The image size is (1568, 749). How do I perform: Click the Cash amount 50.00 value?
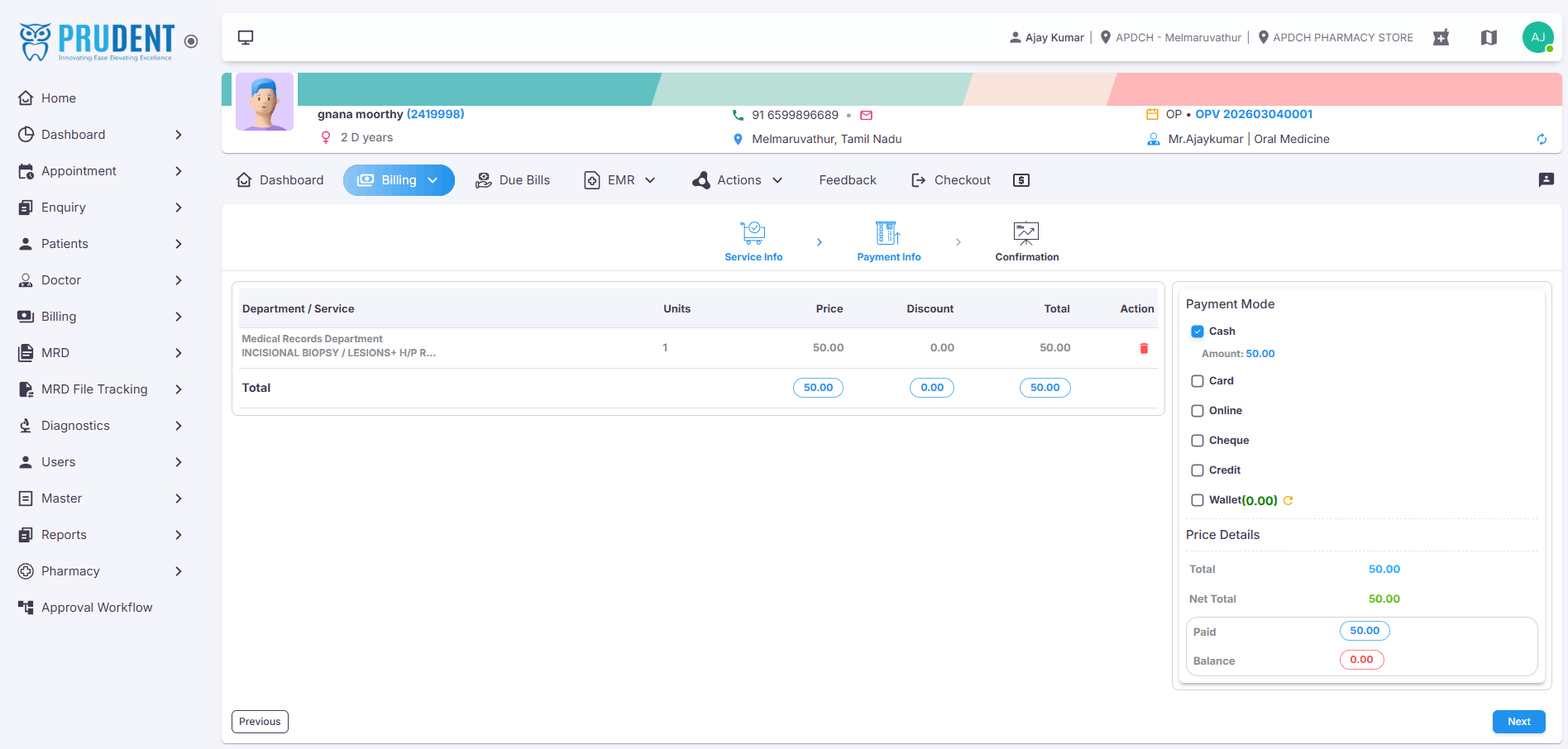[1260, 354]
